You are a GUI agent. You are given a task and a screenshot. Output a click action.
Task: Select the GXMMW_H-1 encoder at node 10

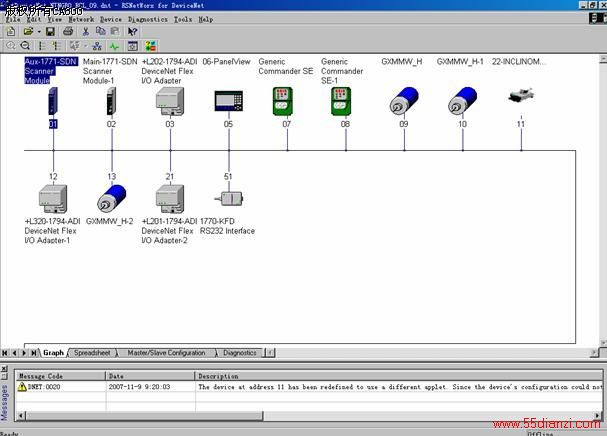462,101
